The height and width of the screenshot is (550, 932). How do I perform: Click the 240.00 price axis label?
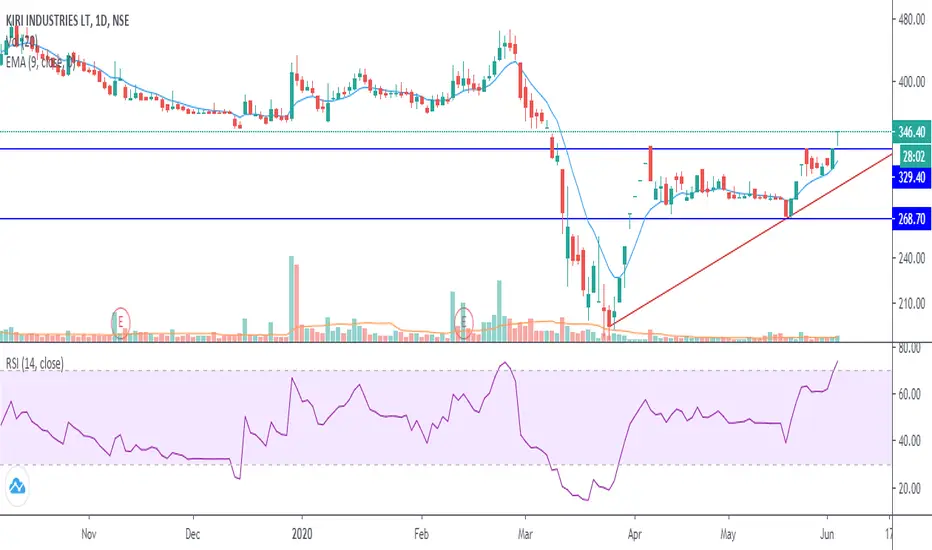click(x=912, y=258)
